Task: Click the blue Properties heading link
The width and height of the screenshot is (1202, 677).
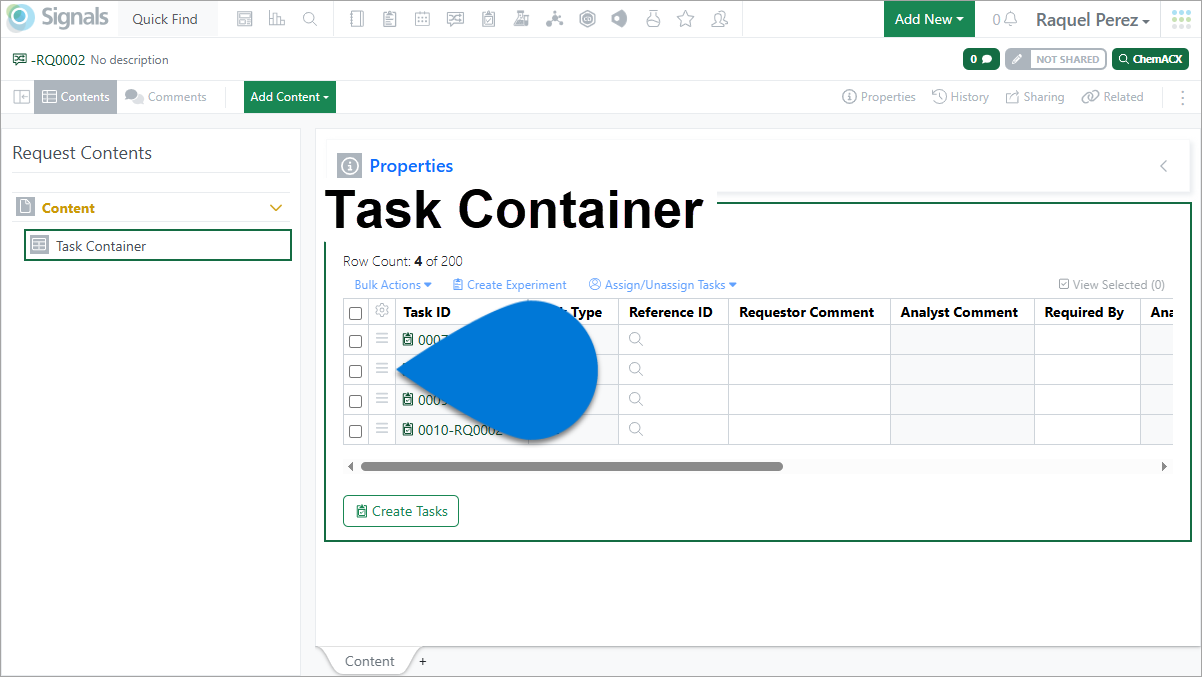Action: 411,166
